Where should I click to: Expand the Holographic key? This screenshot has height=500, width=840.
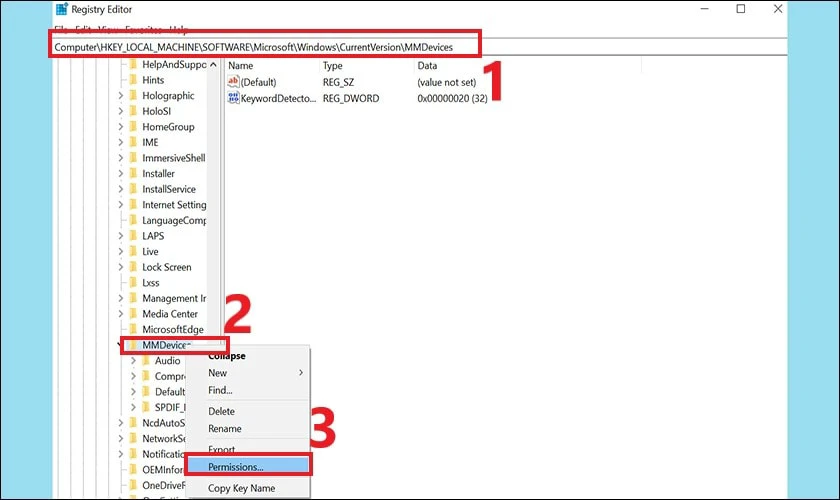[121, 95]
